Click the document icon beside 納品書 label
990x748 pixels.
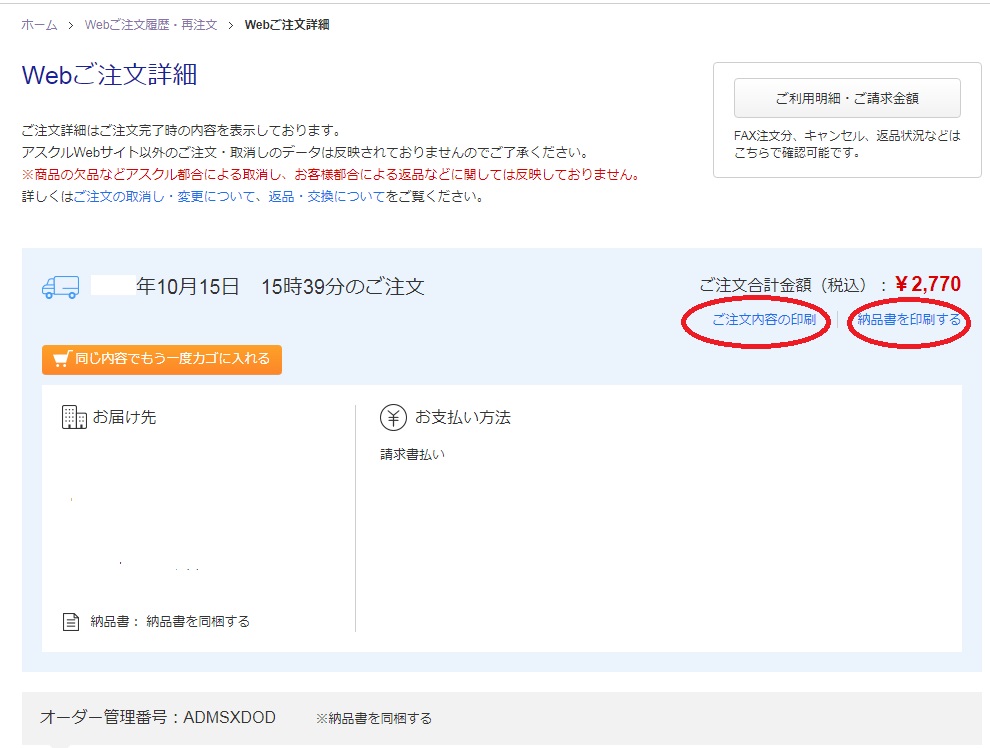pyautogui.click(x=71, y=621)
